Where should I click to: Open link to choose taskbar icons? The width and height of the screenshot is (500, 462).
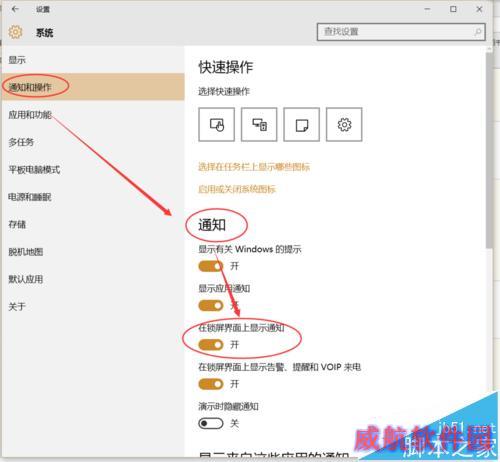254,167
